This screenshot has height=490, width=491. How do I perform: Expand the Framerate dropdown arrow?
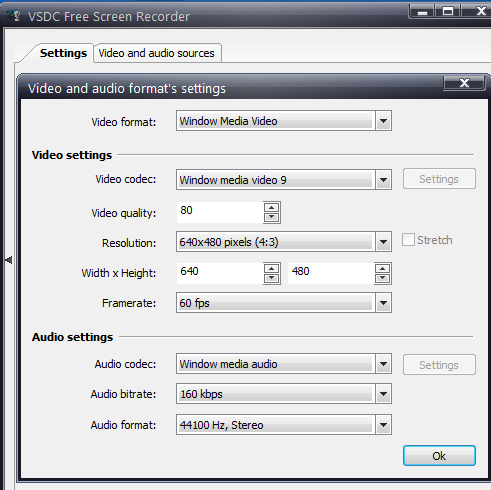[x=383, y=303]
